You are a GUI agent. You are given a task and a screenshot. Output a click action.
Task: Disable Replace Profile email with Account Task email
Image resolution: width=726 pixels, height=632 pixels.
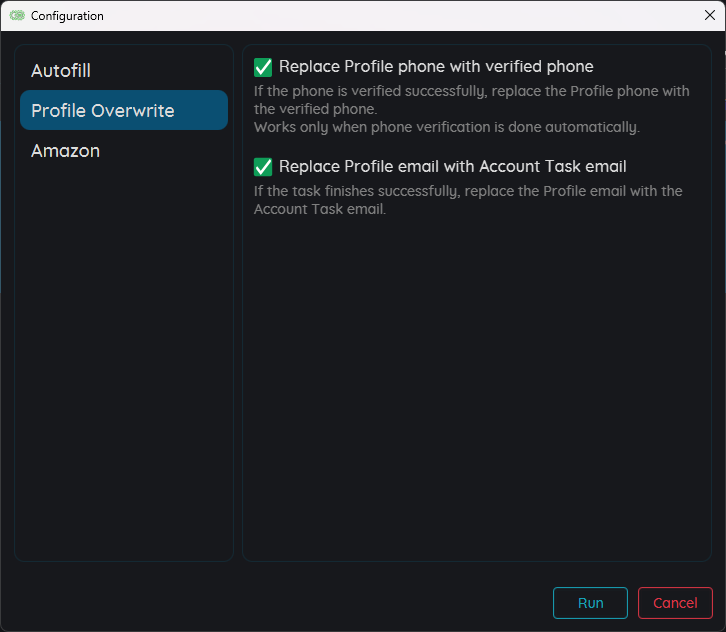[263, 167]
